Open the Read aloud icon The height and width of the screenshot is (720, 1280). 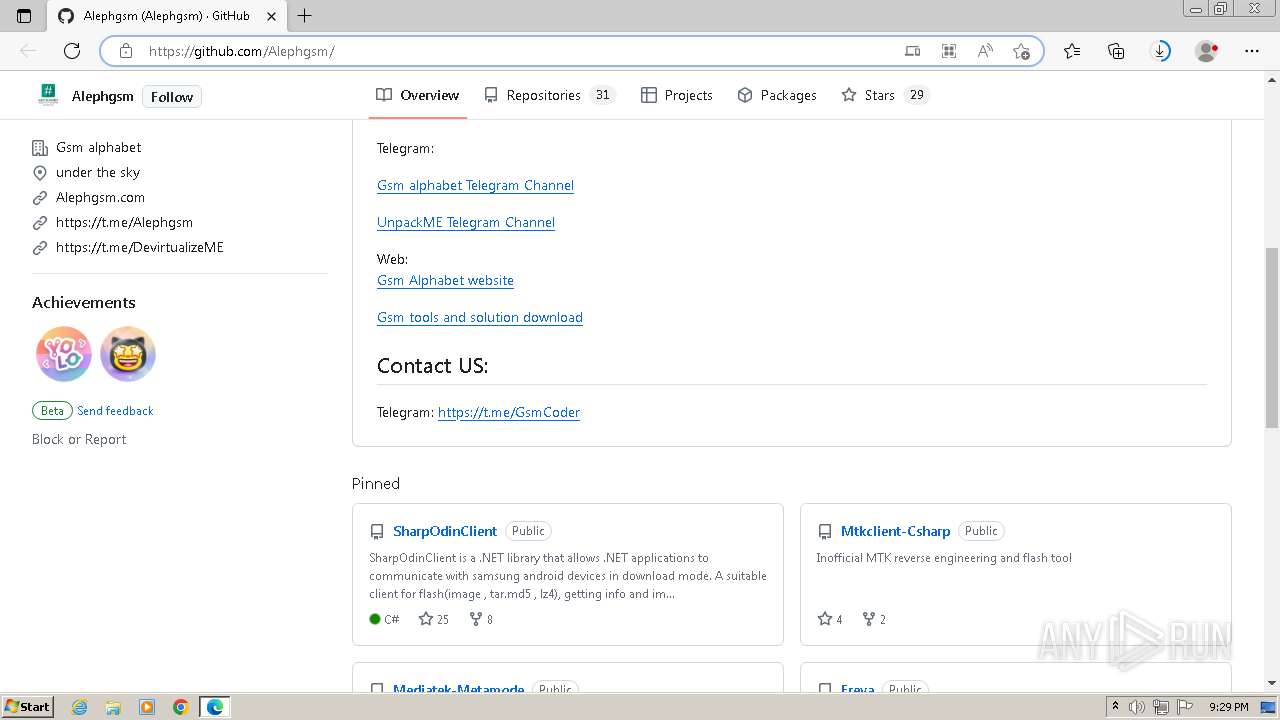(x=985, y=51)
